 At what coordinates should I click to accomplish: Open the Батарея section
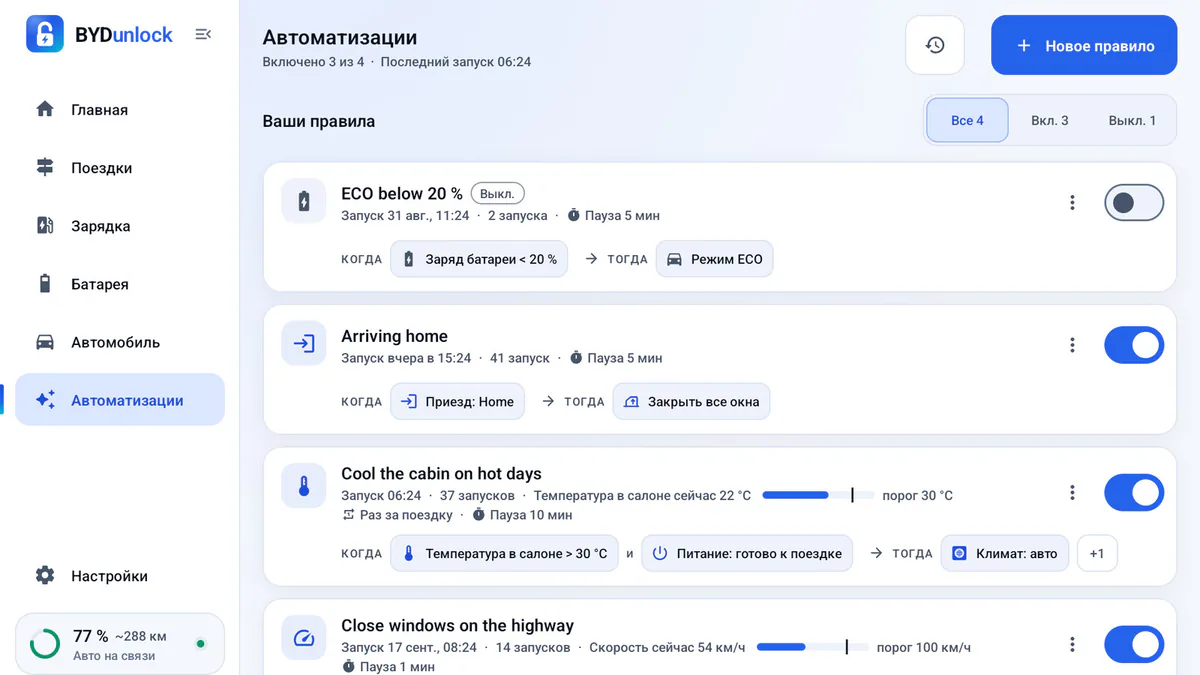click(120, 284)
